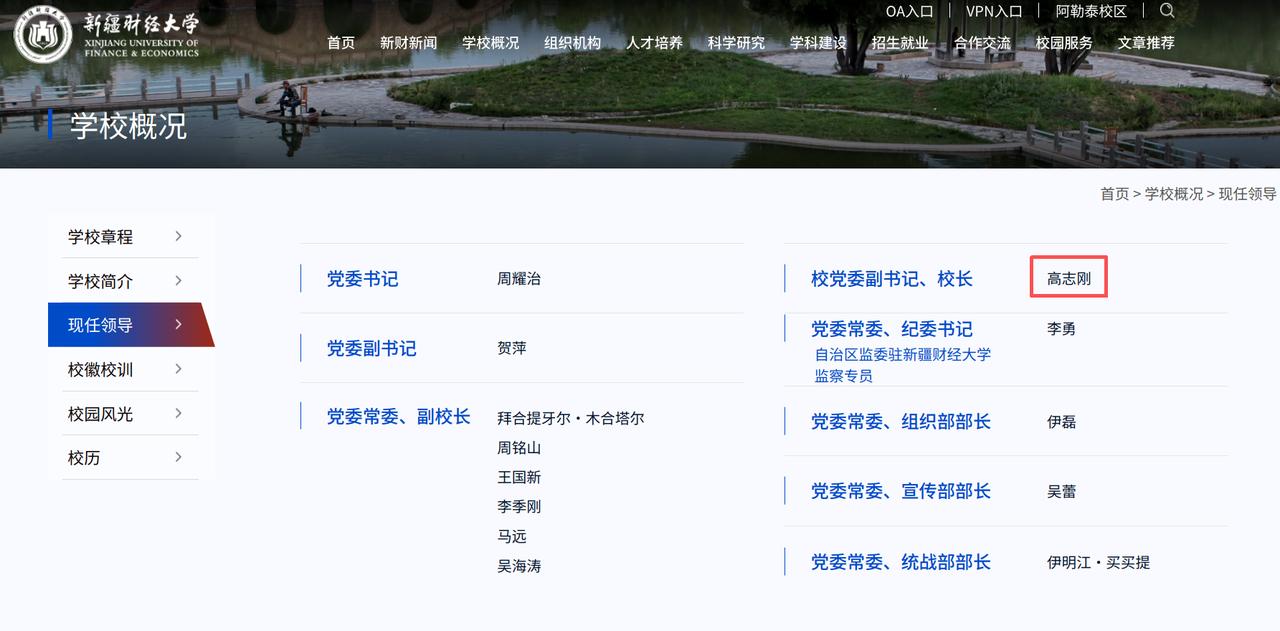Click 首页 in the breadcrumb
This screenshot has width=1280, height=631.
(1114, 194)
